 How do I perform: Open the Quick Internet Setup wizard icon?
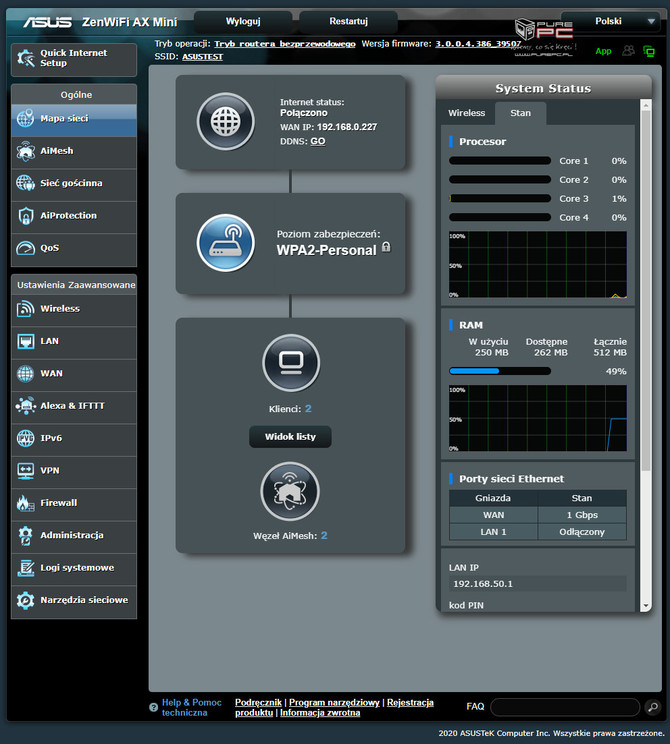(26, 58)
